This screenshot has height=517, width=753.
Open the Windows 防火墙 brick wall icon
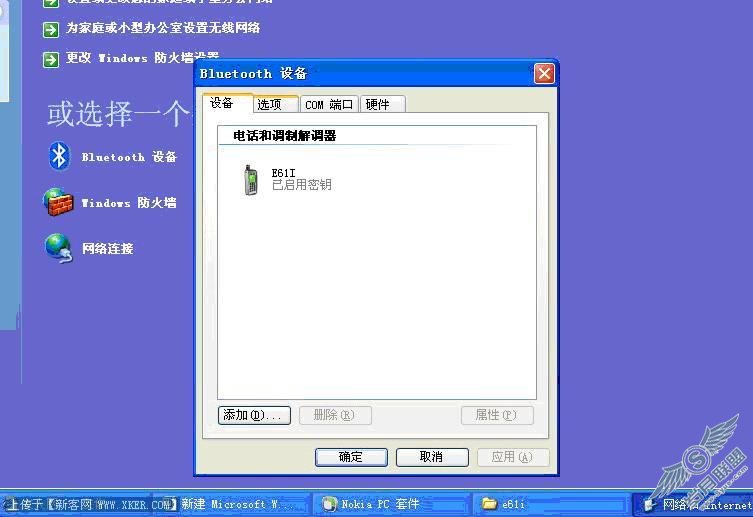[59, 202]
